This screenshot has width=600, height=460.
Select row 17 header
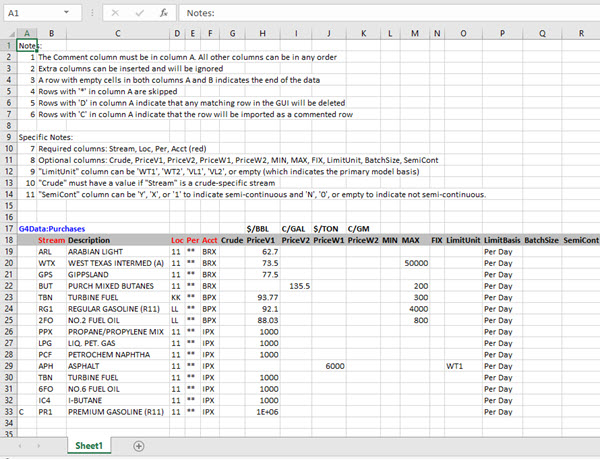8,212
